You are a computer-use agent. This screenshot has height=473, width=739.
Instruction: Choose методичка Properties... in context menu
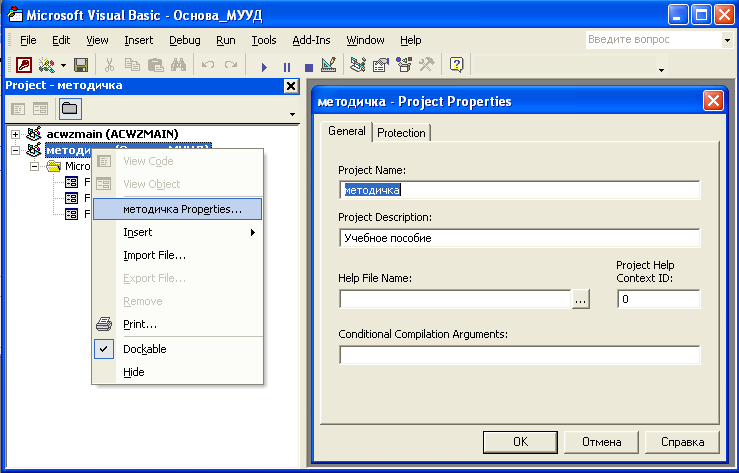177,209
